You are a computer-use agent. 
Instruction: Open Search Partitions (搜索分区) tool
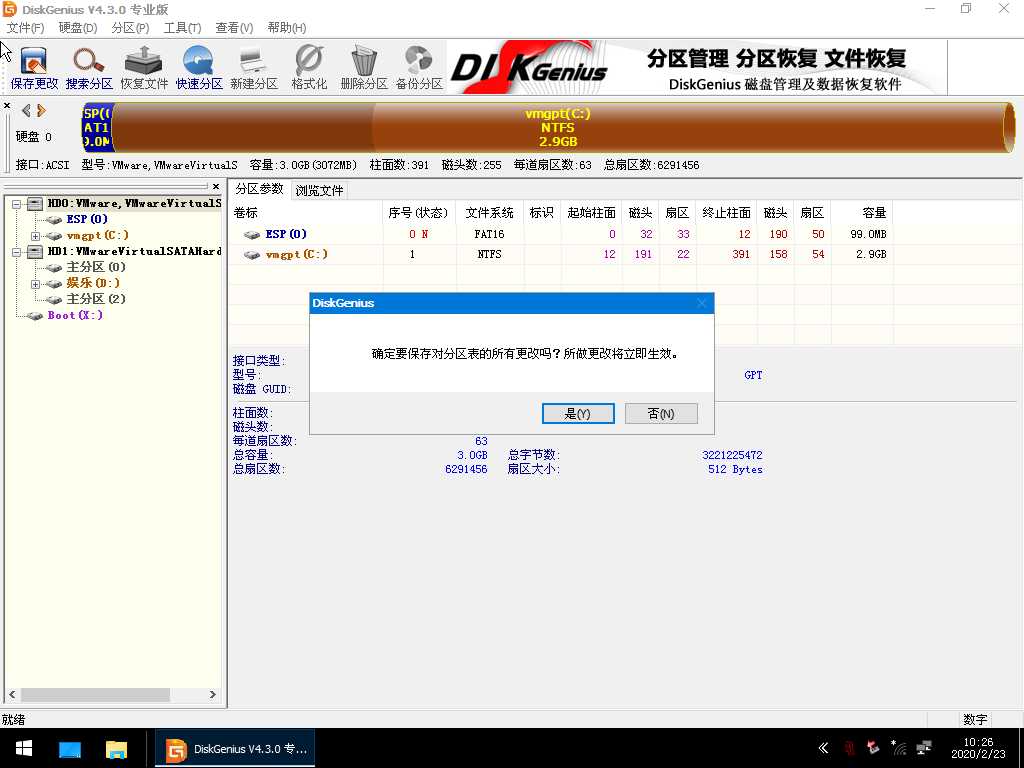click(x=89, y=68)
